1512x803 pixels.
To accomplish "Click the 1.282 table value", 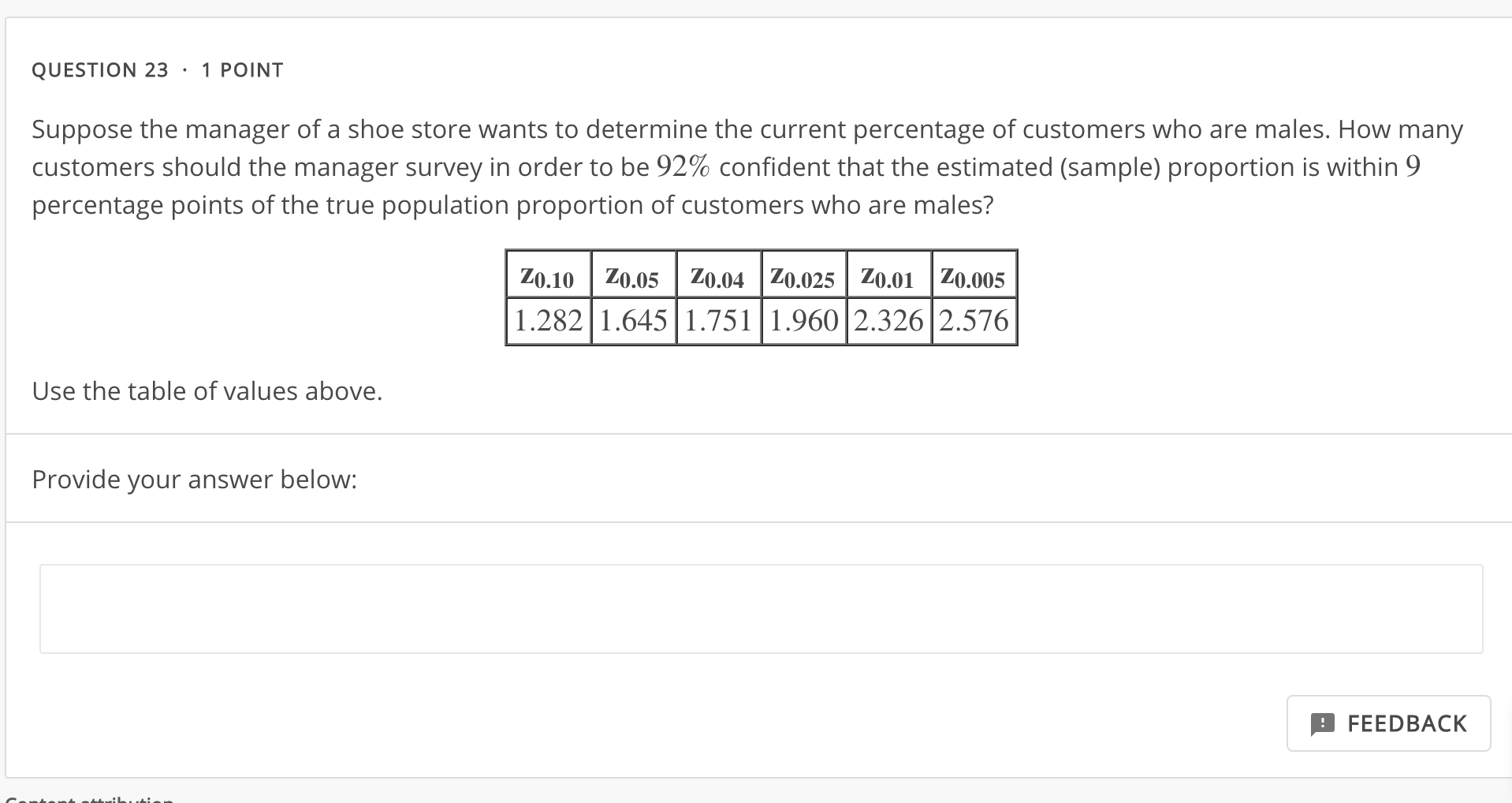I will [x=548, y=320].
